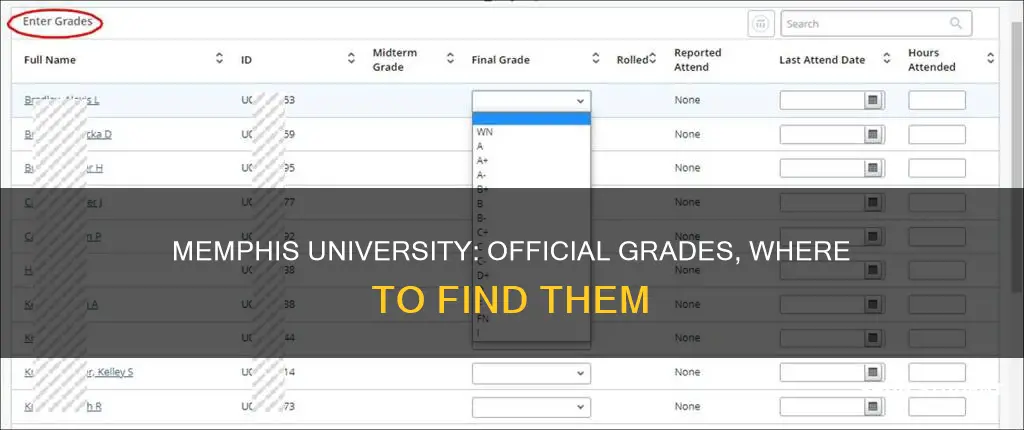Click Last Attend Date field for ID ending 73
This screenshot has height=430, width=1024.
823,406
